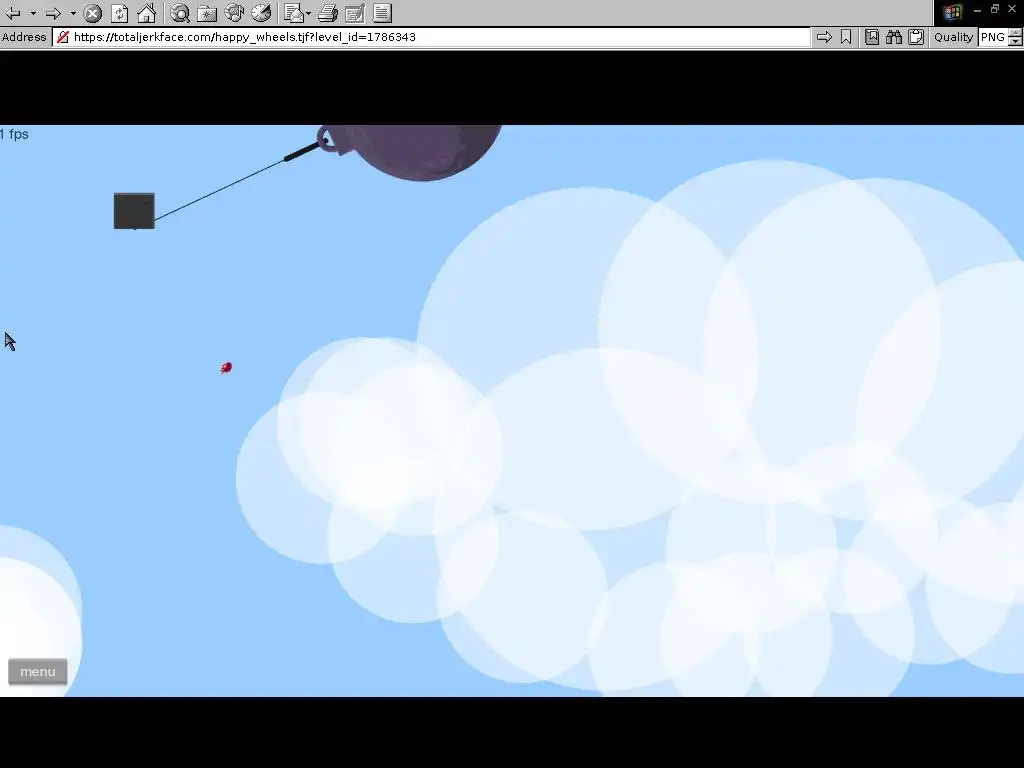1024x768 pixels.
Task: Increase quality with the up stepper arrow
Action: click(1016, 33)
